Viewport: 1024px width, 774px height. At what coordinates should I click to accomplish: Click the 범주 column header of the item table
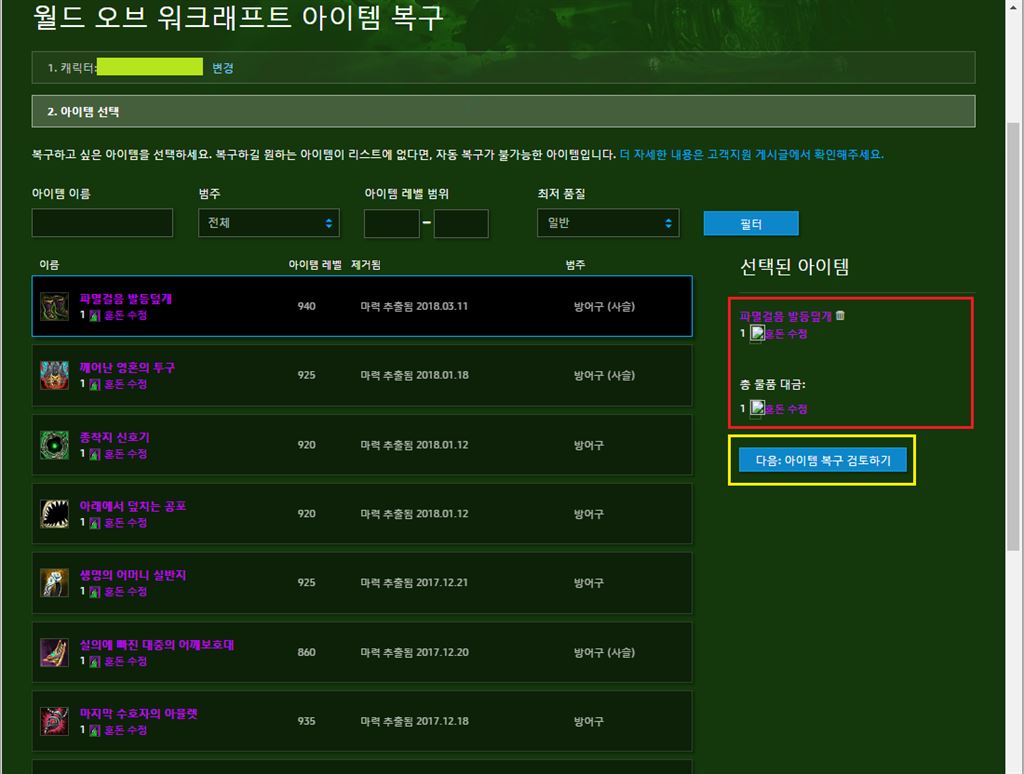point(575,265)
